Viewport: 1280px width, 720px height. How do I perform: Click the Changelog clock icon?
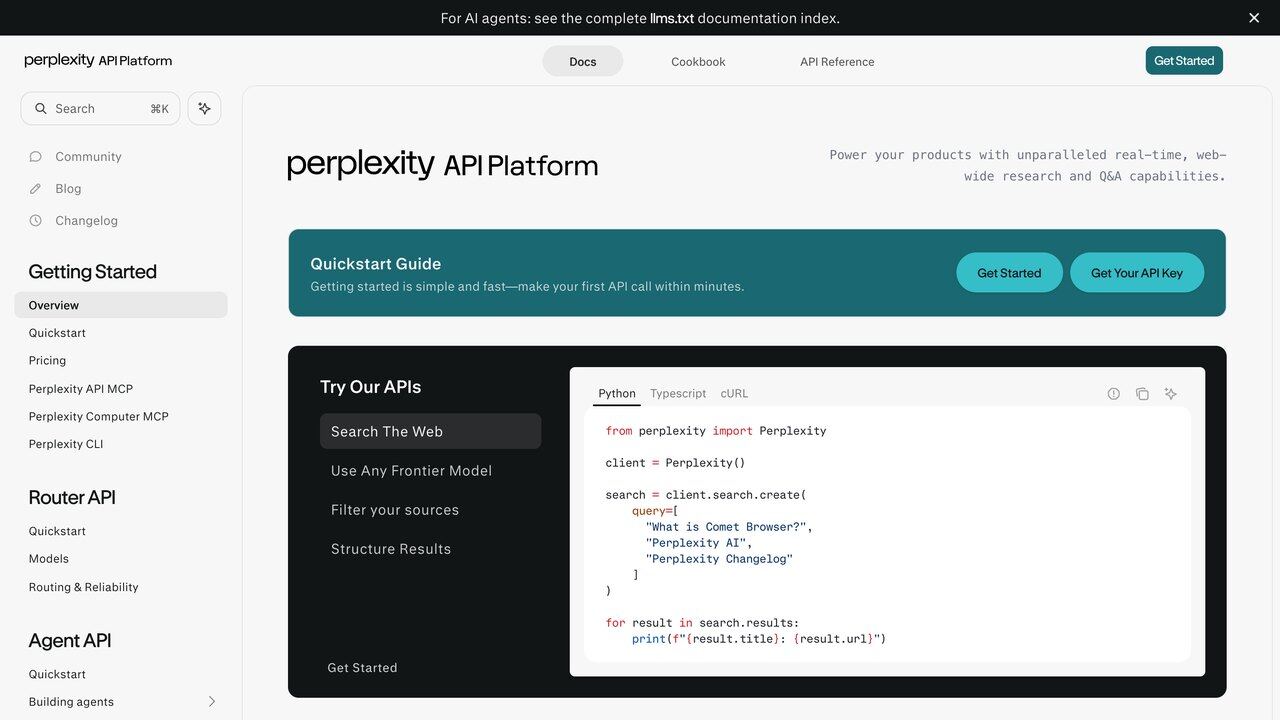coord(36,221)
